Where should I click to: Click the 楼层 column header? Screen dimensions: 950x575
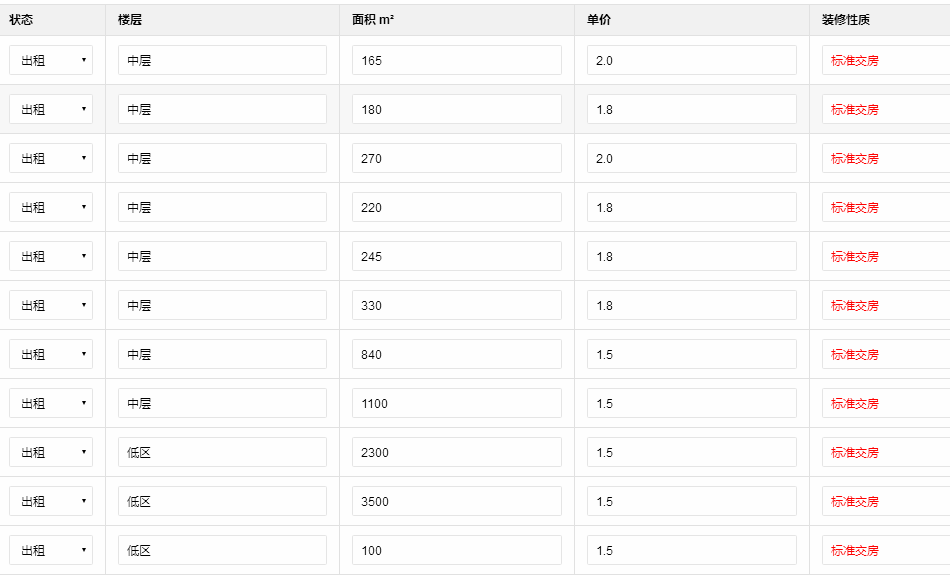129,20
